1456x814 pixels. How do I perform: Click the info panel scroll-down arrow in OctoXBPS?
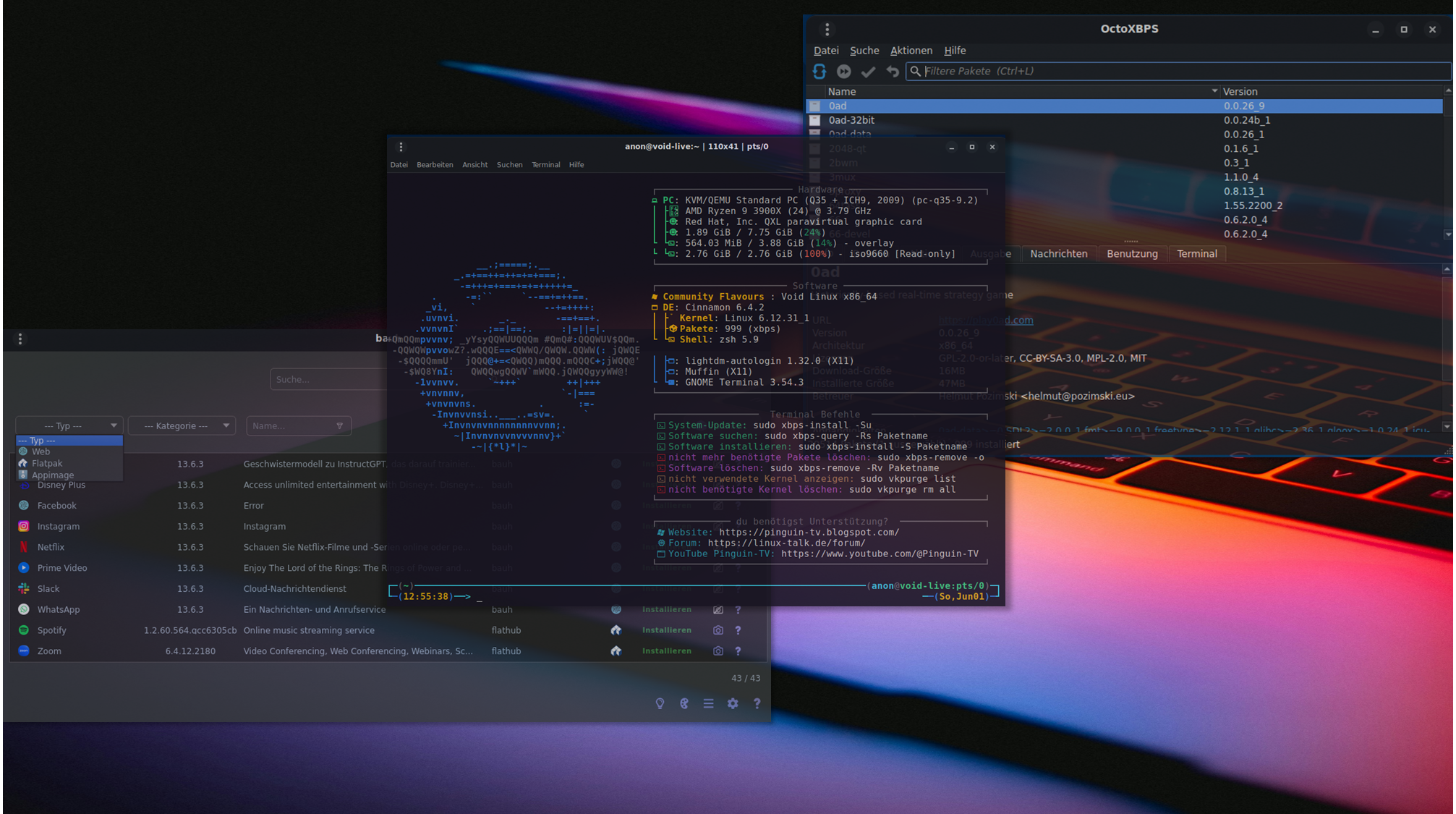1447,426
